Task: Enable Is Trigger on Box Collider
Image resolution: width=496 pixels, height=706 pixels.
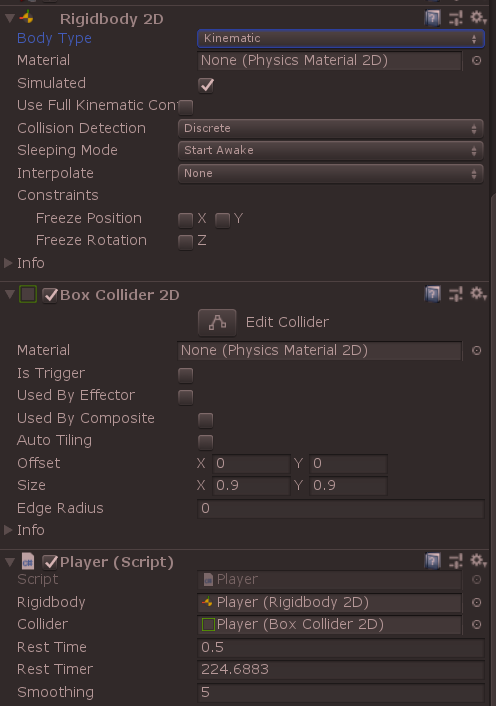Action: point(185,375)
